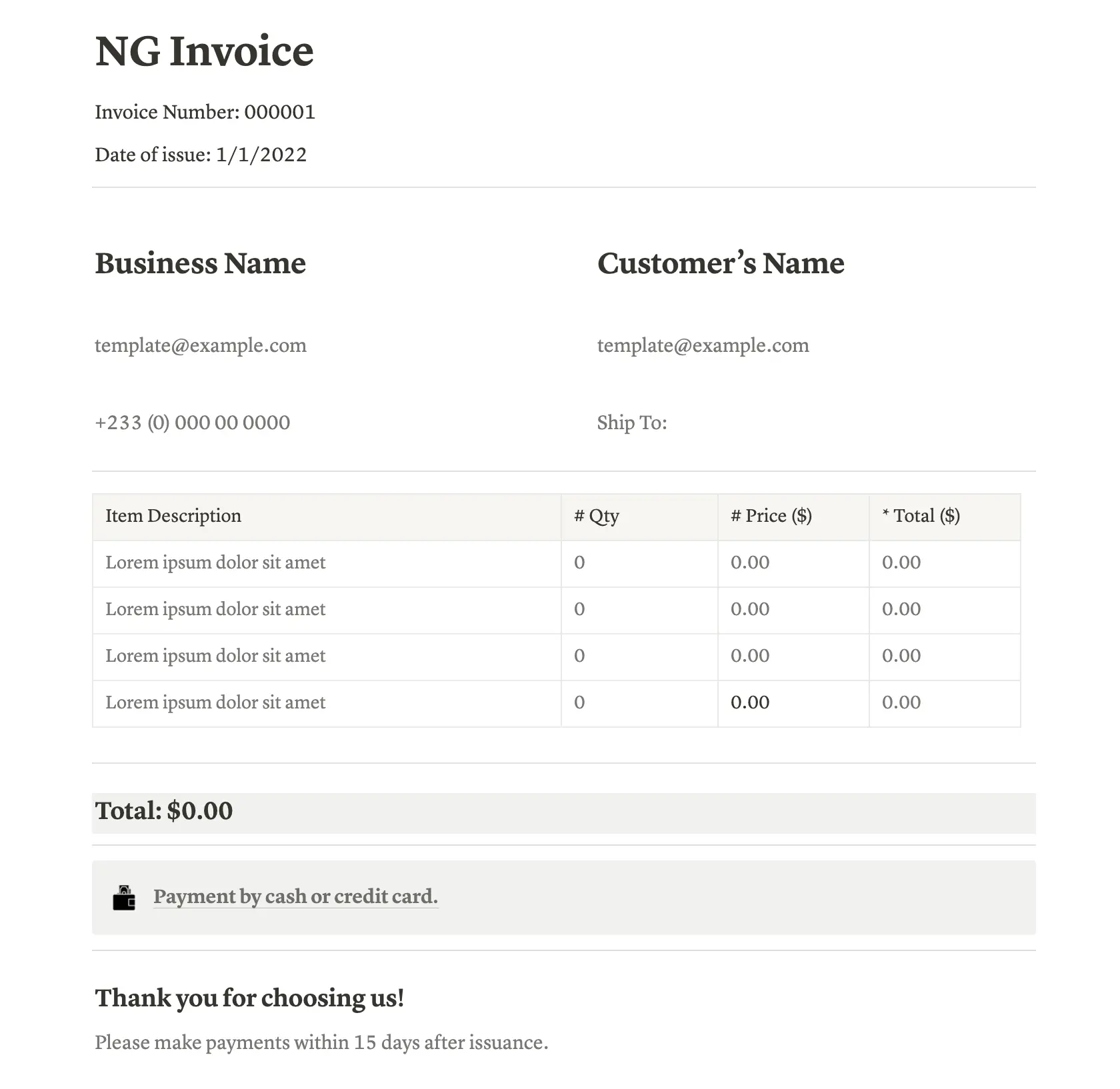Select the "# Qty" column header

597,516
